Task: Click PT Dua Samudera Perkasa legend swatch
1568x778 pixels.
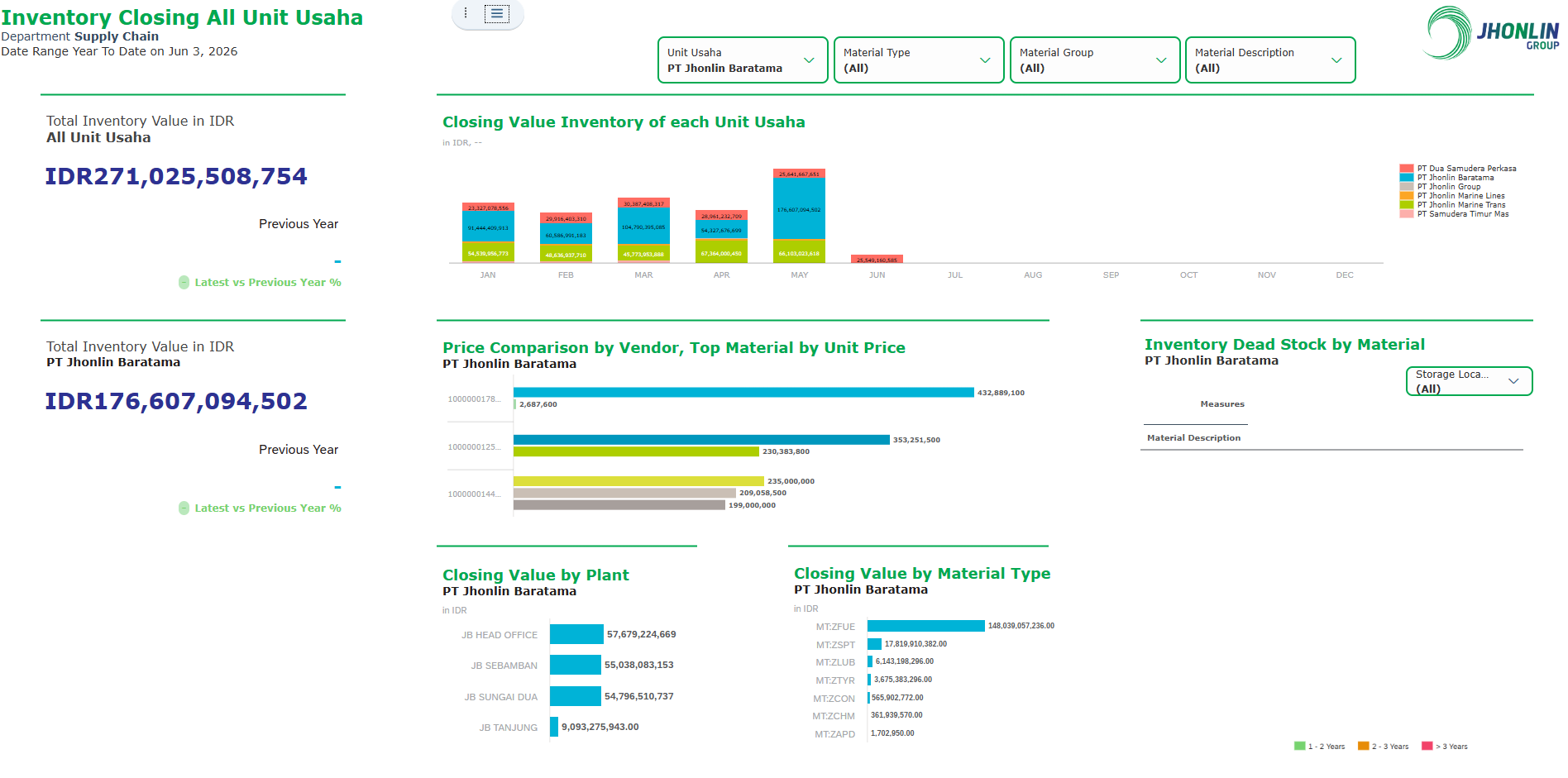Action: point(1407,169)
